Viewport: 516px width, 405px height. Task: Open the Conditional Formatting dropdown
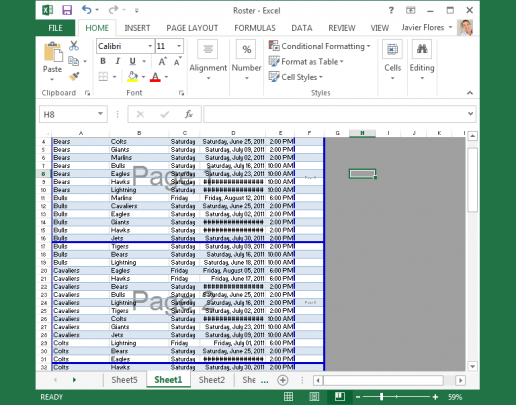(320, 46)
